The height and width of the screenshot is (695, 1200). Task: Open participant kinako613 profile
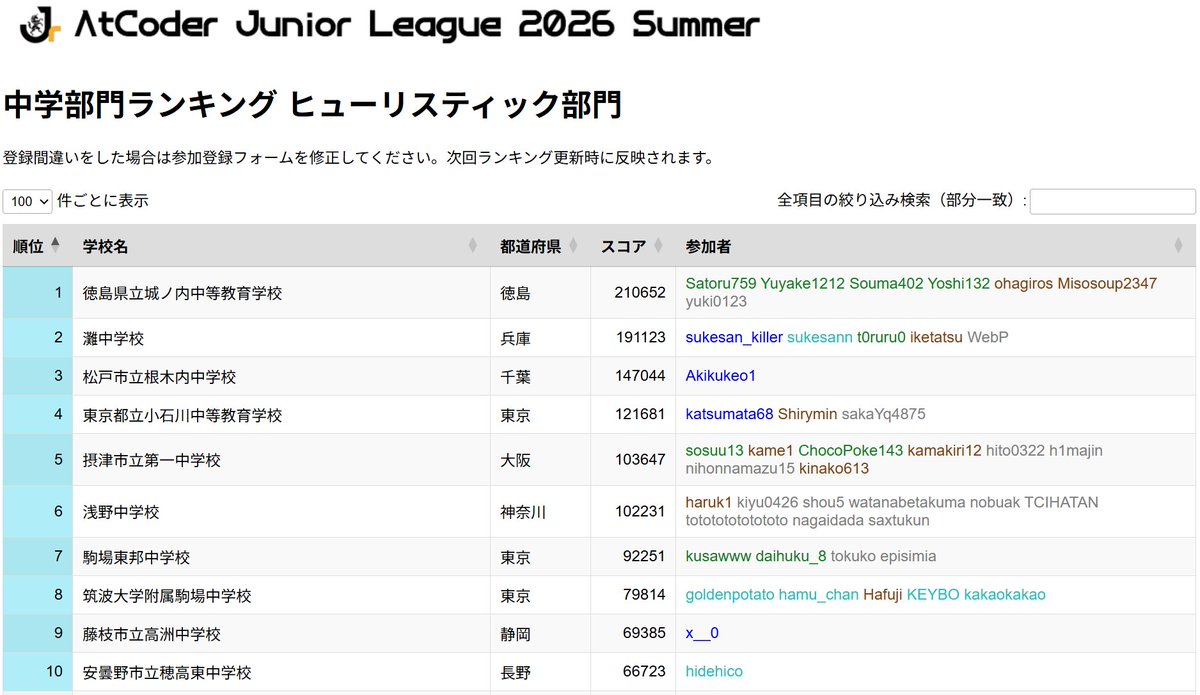point(834,469)
